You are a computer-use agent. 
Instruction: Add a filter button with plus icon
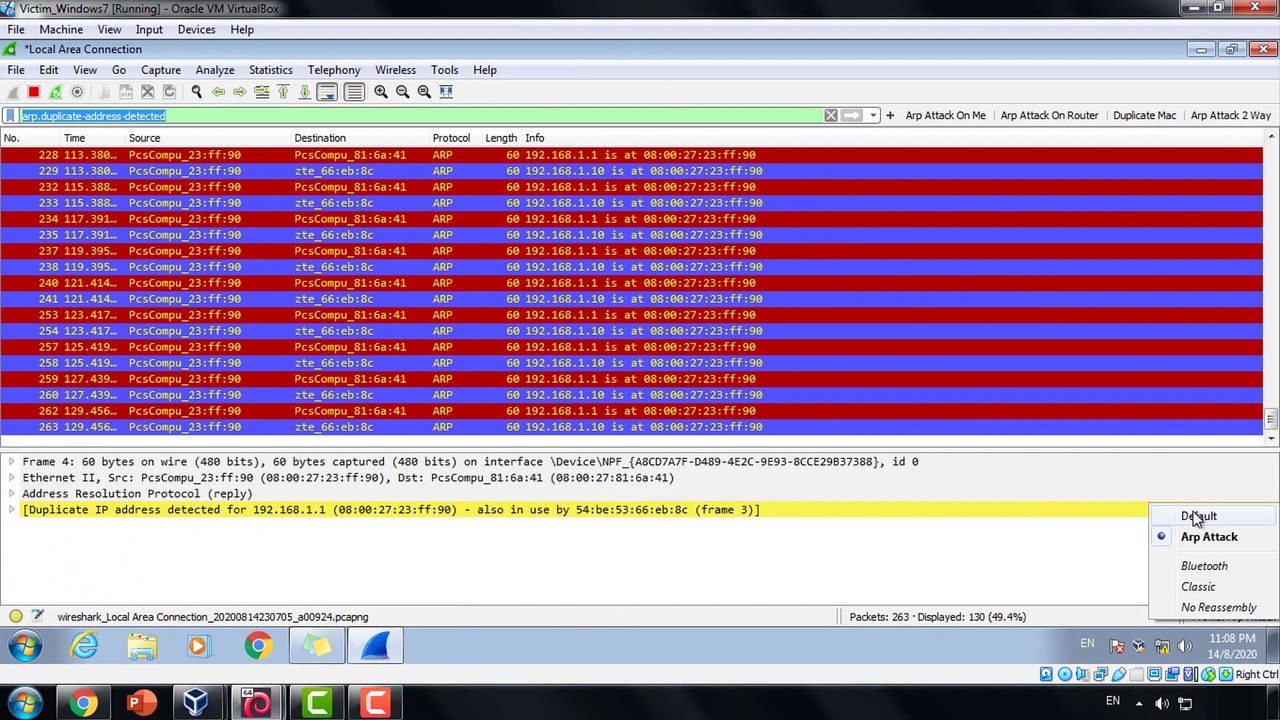890,116
